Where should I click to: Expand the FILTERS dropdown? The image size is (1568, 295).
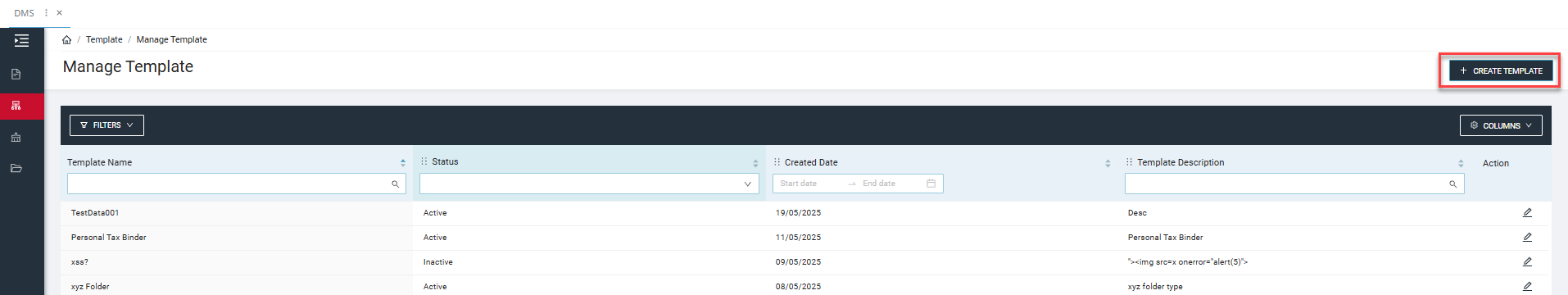point(106,125)
